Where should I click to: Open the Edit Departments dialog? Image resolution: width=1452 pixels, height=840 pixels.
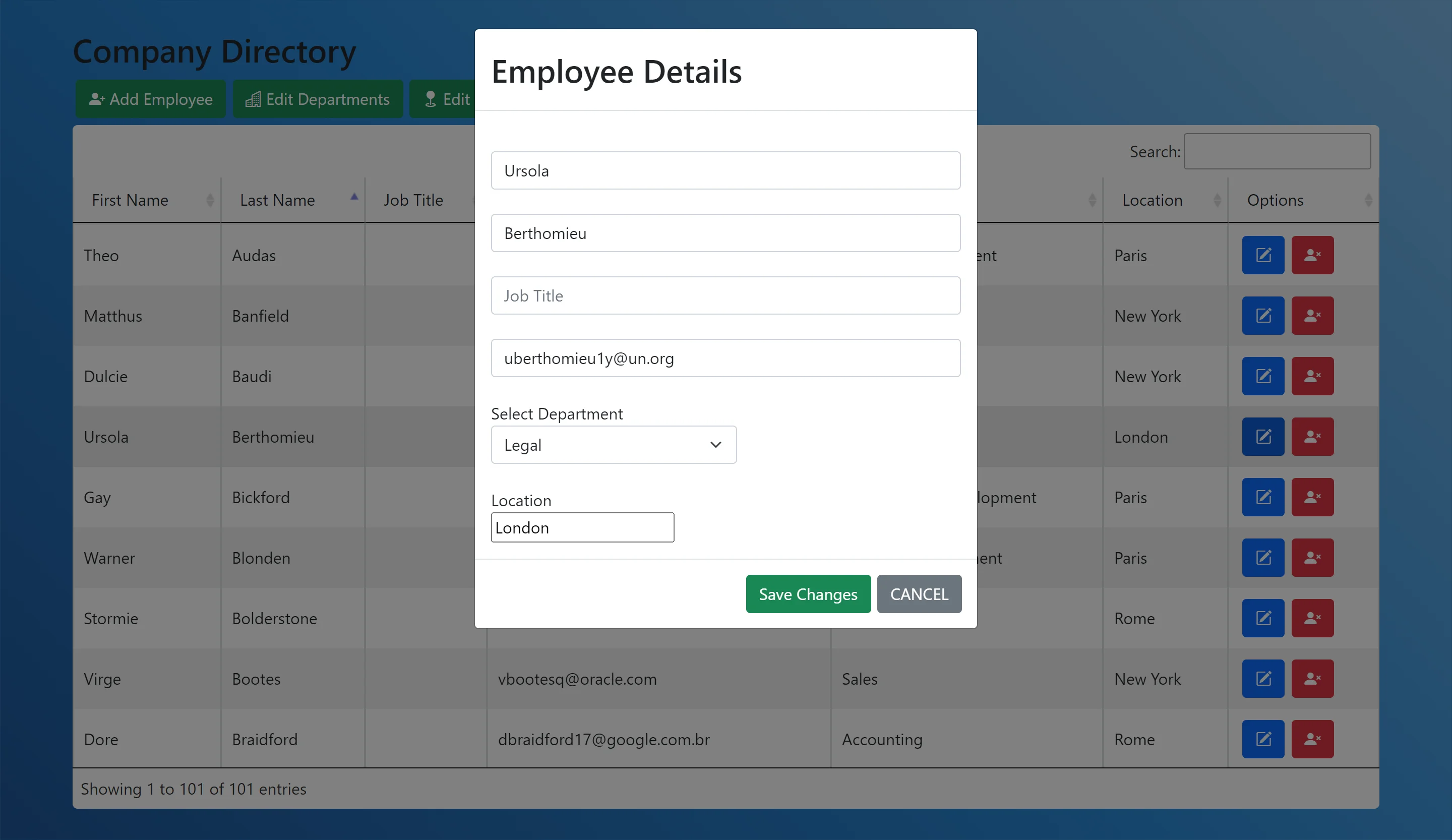pos(318,98)
